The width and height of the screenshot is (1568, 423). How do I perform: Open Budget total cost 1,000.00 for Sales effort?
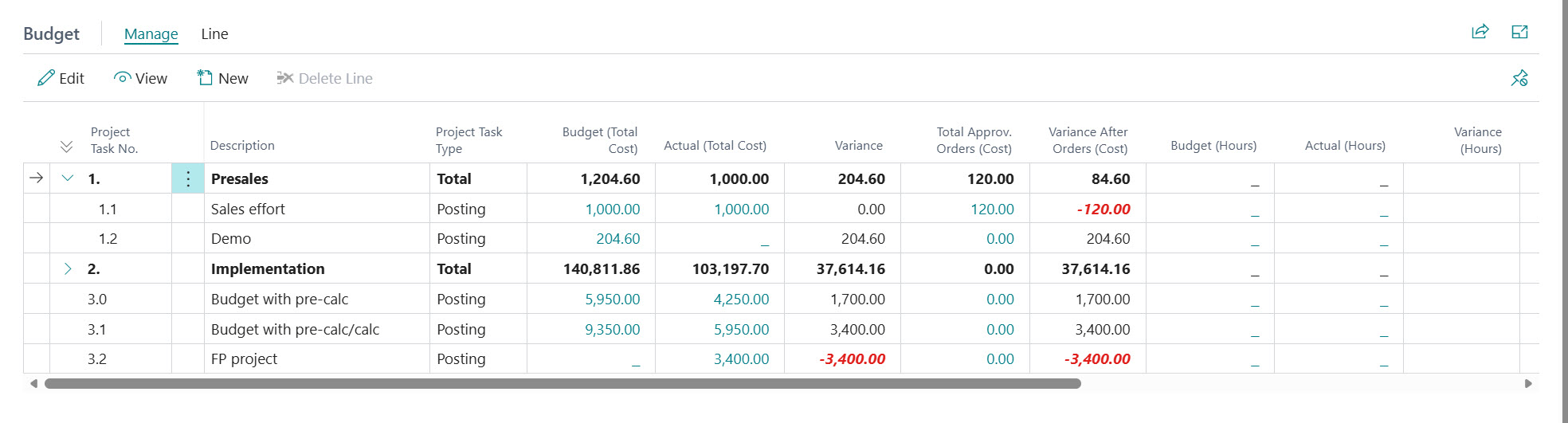coord(613,209)
